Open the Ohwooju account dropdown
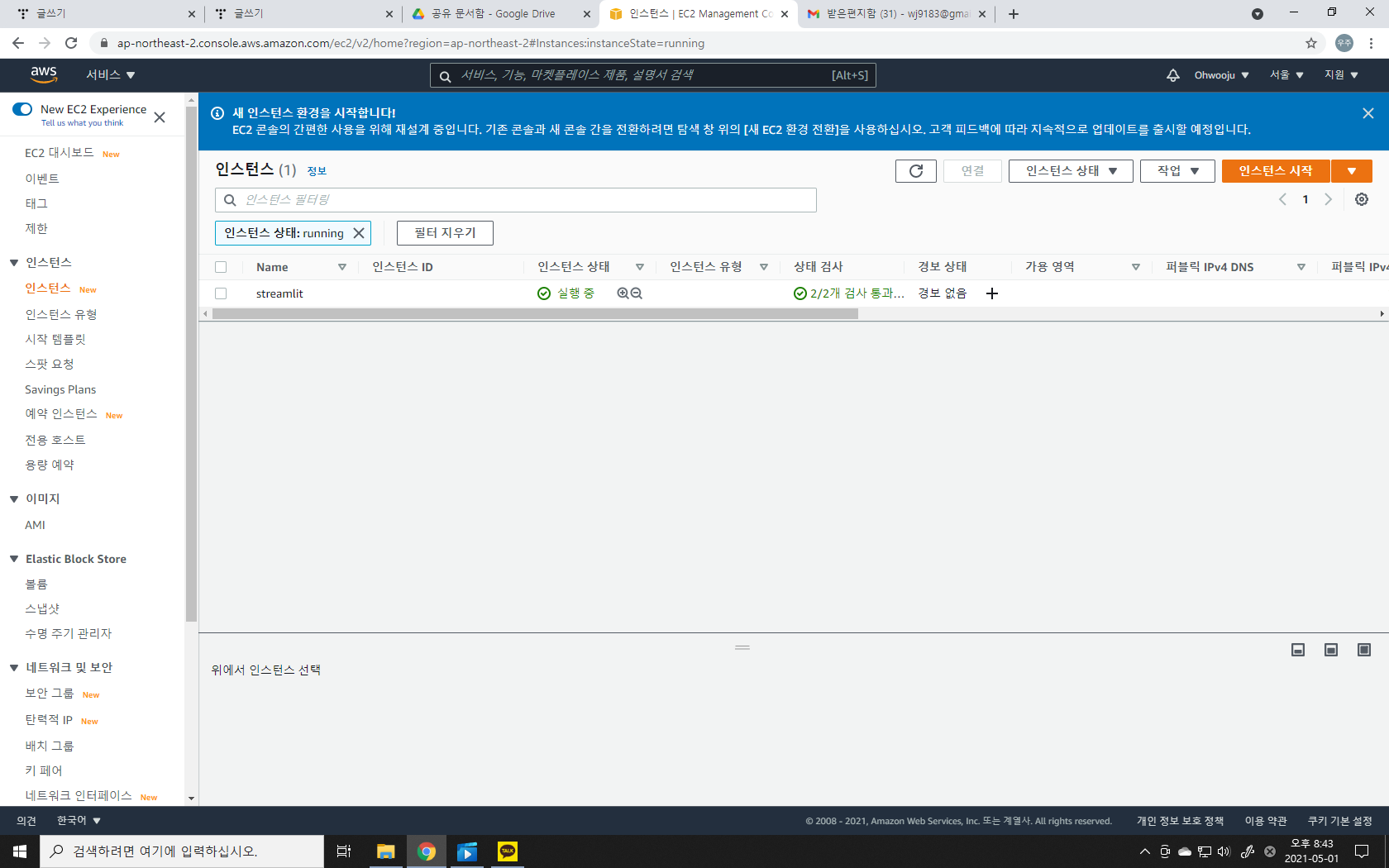 [1221, 75]
